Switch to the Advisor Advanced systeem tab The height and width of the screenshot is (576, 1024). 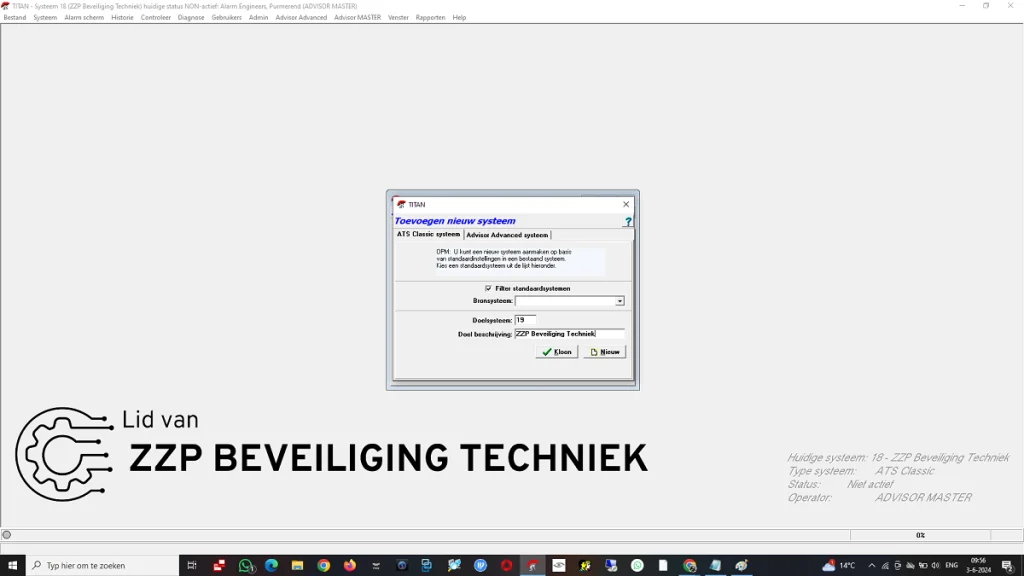507,235
